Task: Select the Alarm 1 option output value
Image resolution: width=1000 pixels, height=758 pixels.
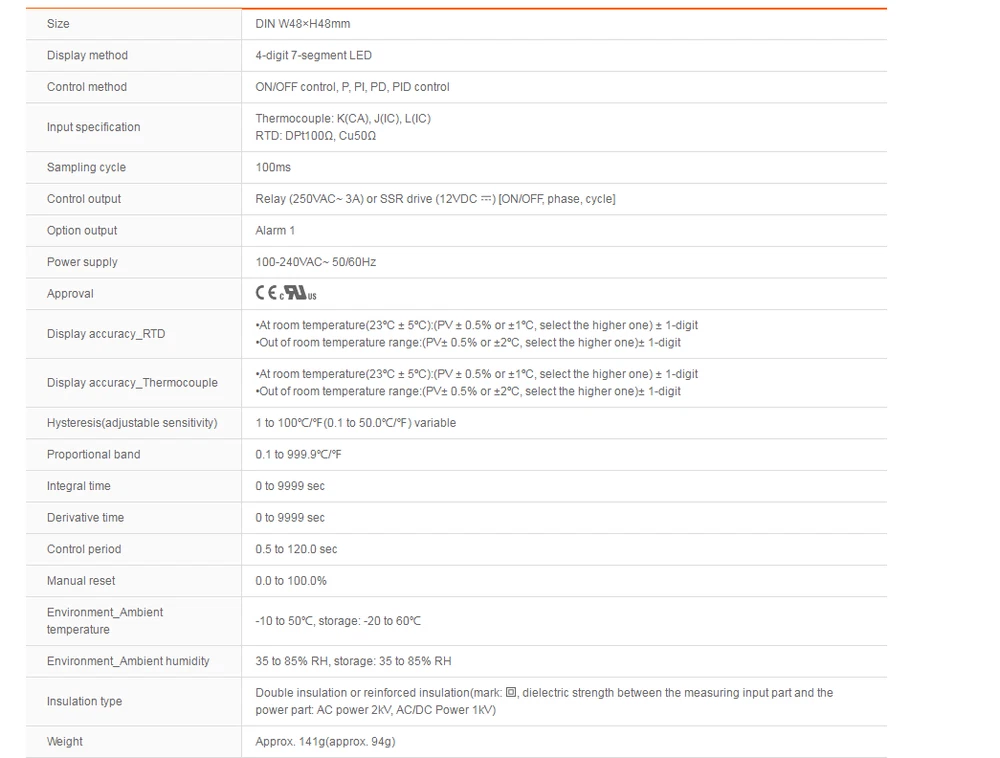Action: click(x=275, y=231)
